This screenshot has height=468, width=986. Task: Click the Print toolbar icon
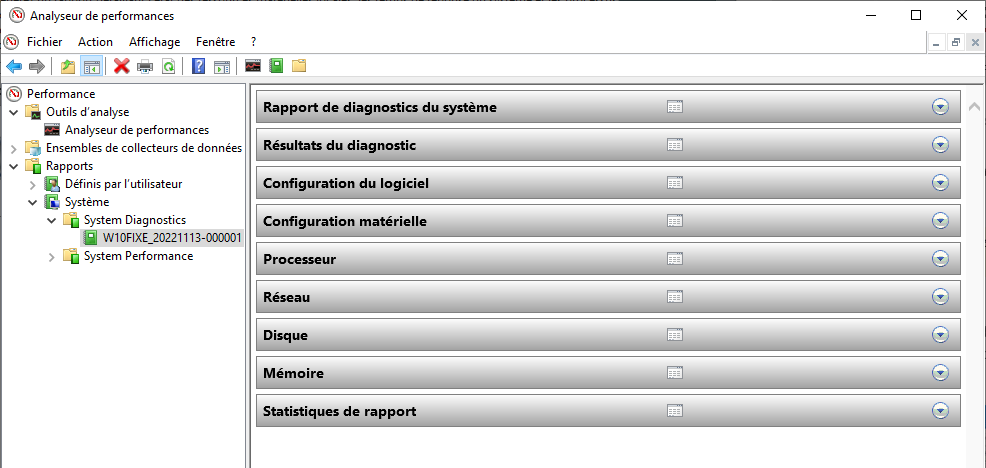coord(145,66)
